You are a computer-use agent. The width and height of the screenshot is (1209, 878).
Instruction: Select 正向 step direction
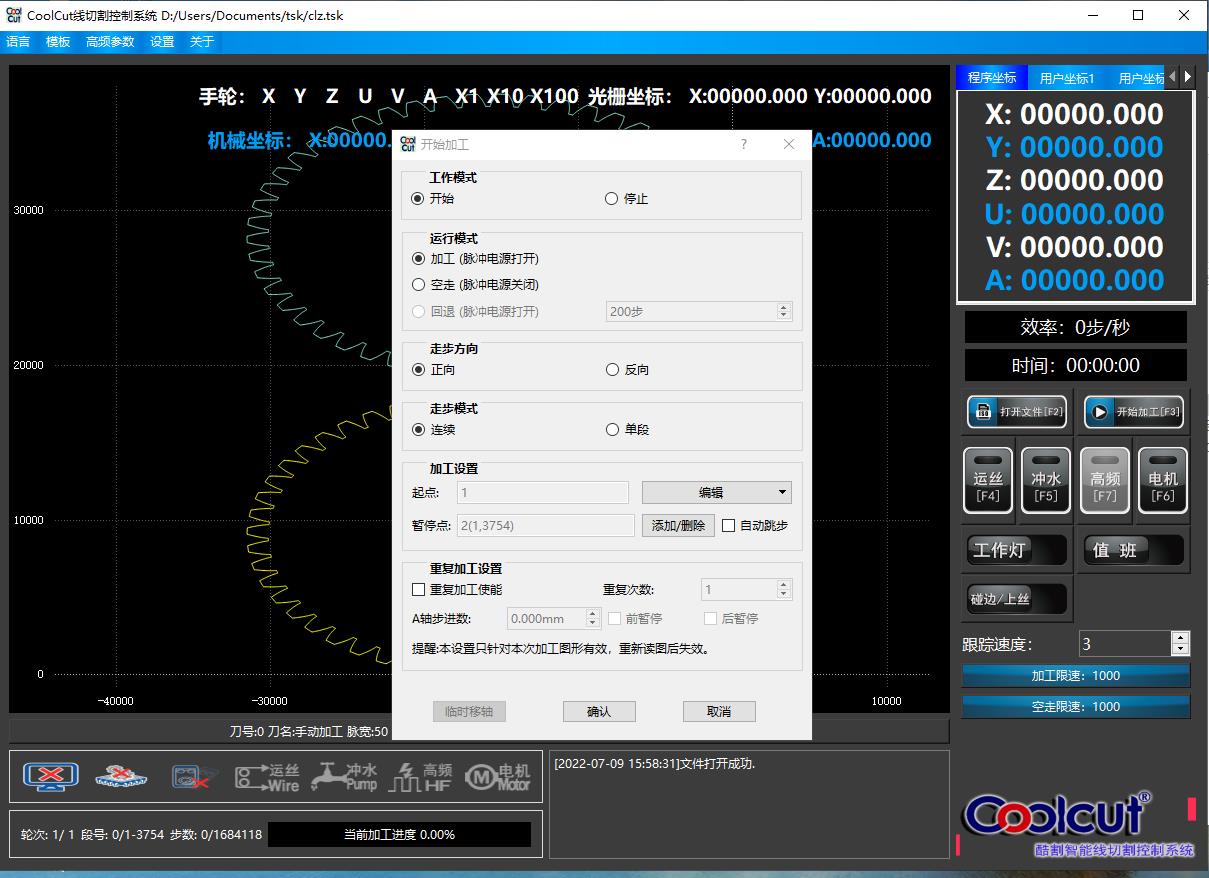pos(433,369)
